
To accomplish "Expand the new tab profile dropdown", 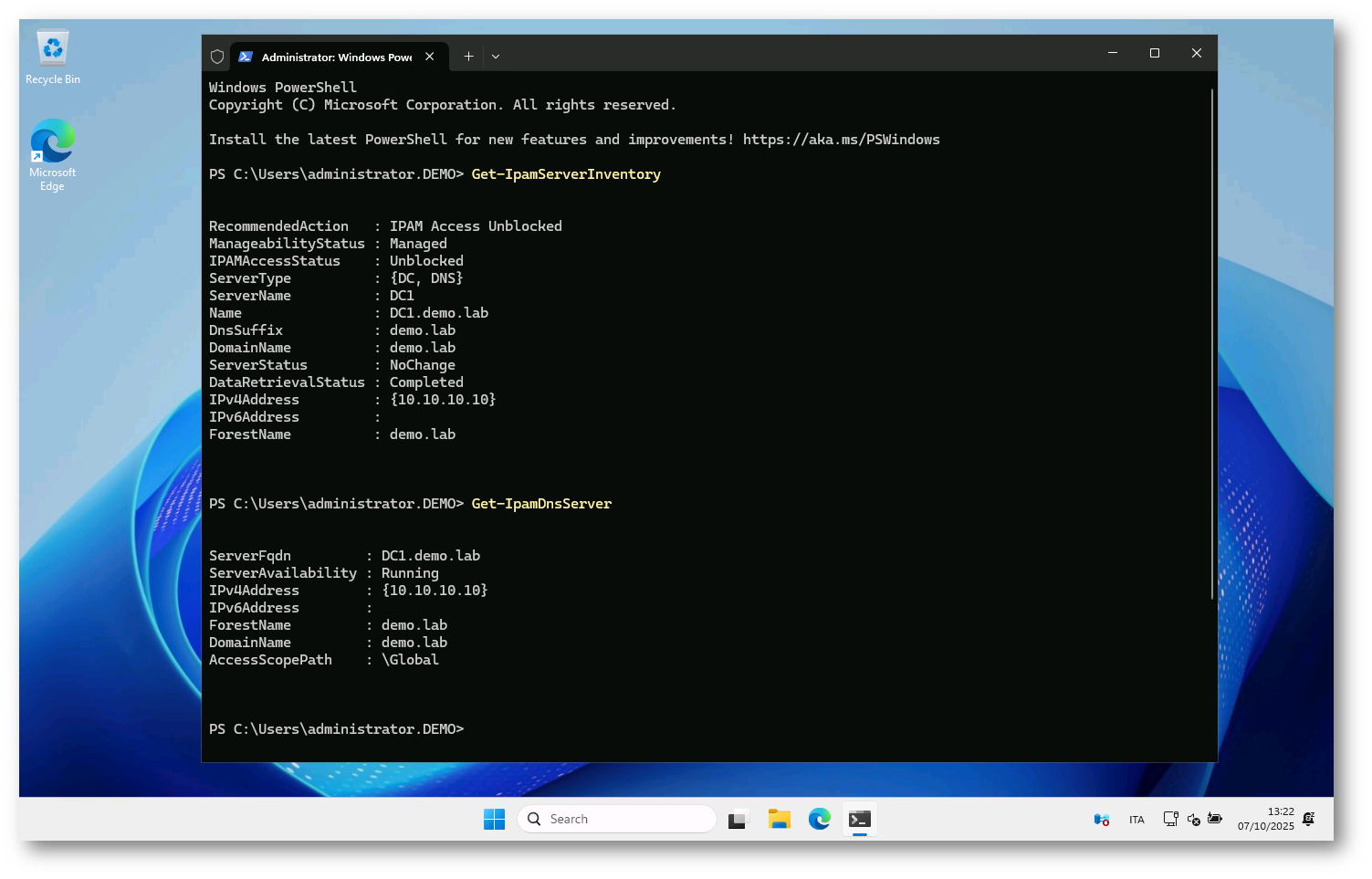I will point(496,57).
